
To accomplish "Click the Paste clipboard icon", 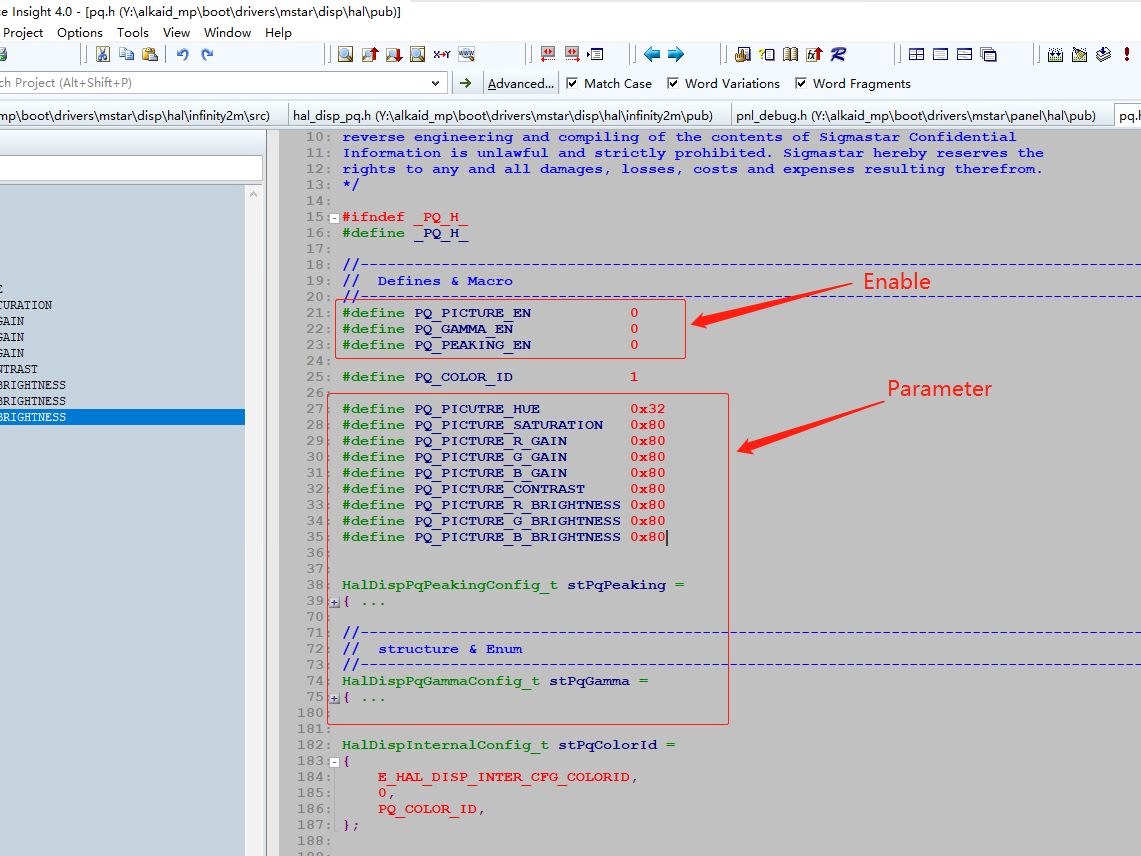I will (150, 54).
